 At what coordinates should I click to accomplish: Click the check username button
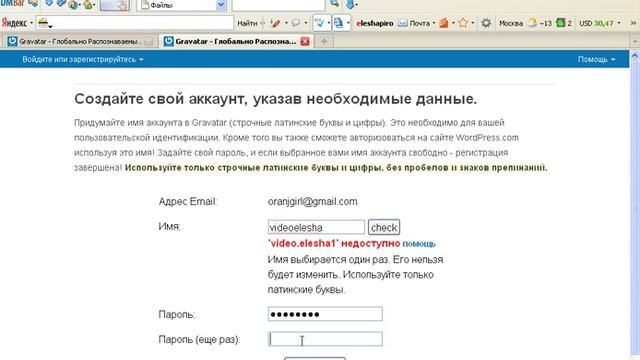384,227
